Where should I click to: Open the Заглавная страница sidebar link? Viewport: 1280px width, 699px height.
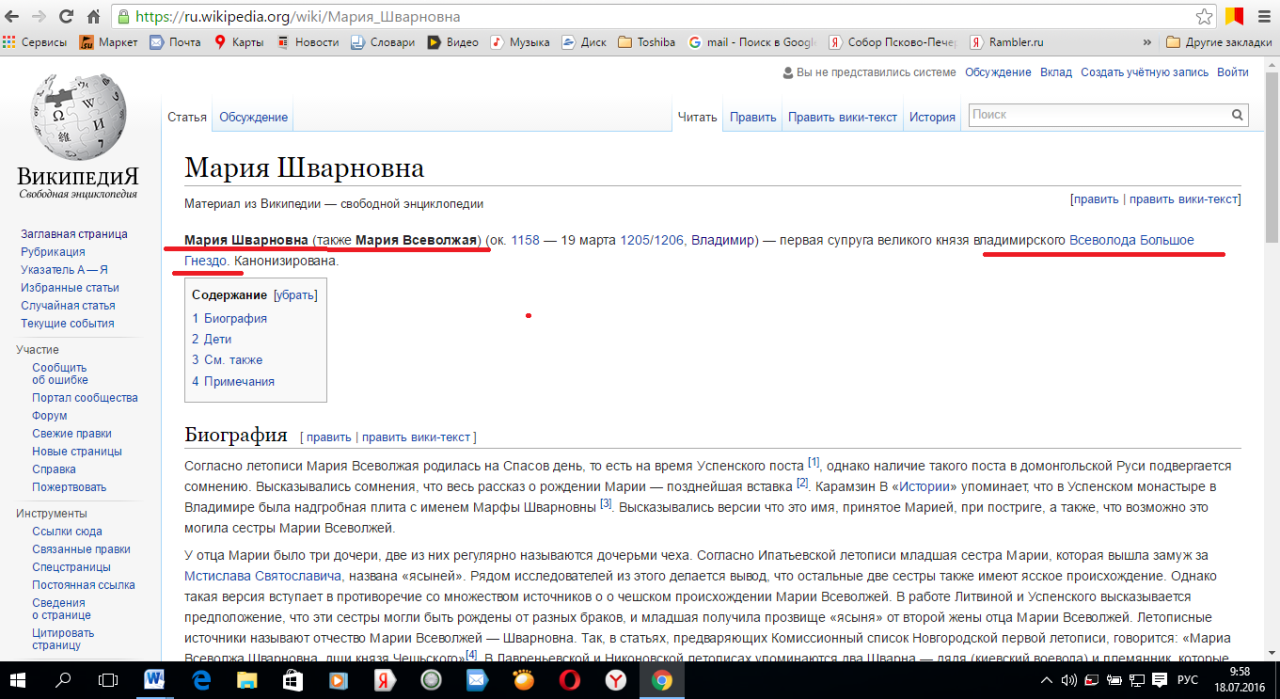tap(74, 234)
